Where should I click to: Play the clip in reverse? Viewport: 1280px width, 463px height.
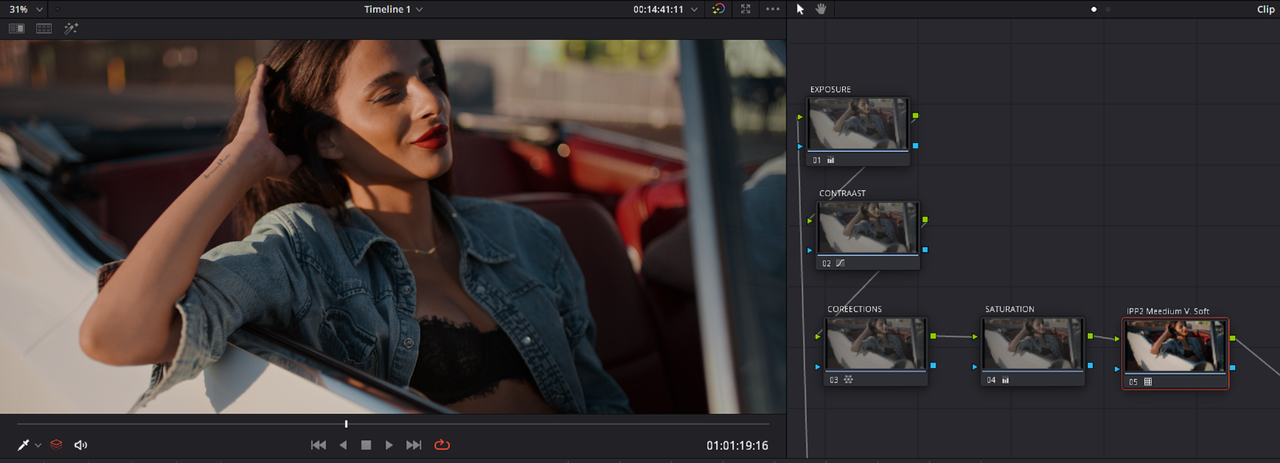(343, 445)
